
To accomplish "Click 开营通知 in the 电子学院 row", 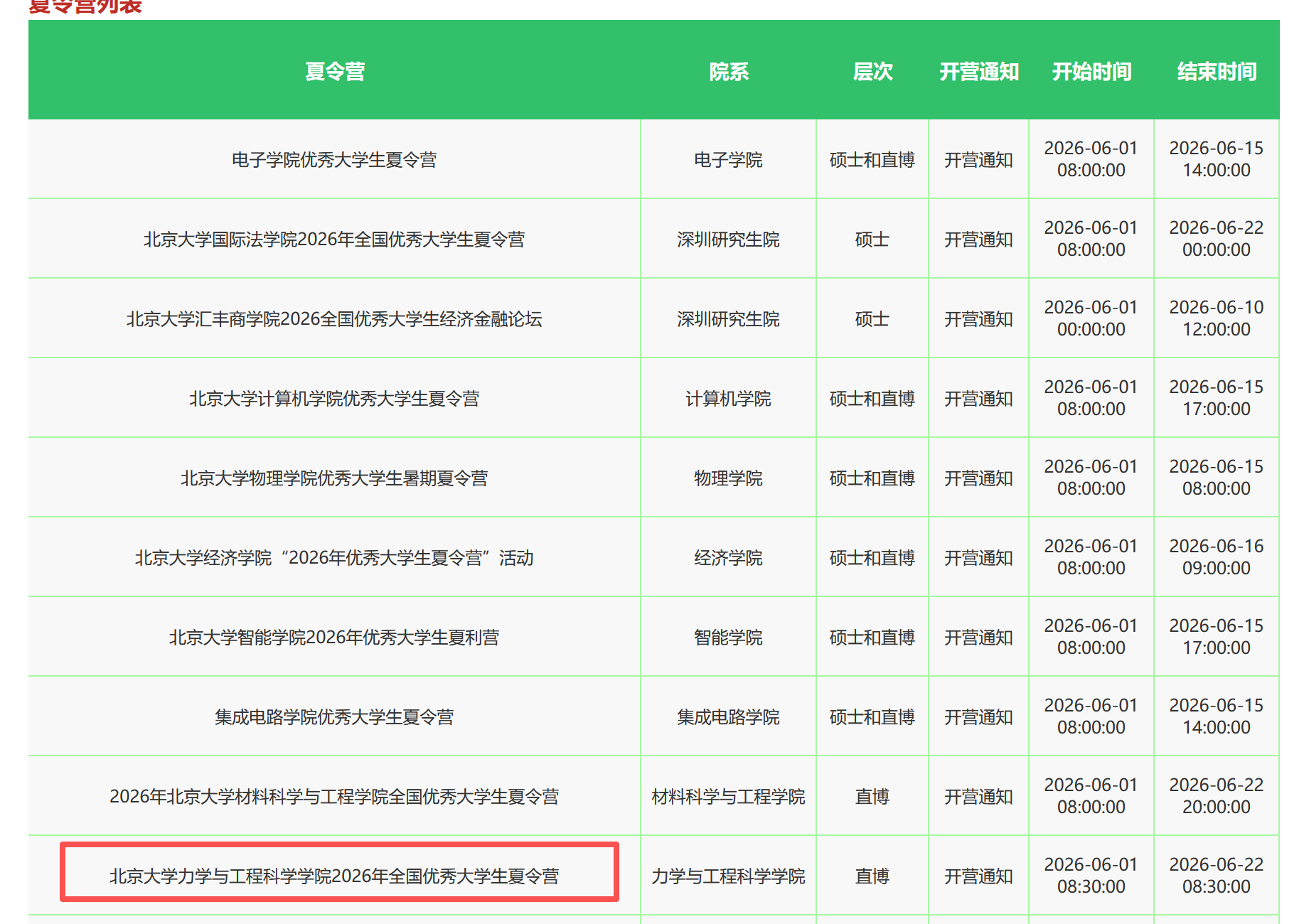I will tap(978, 160).
